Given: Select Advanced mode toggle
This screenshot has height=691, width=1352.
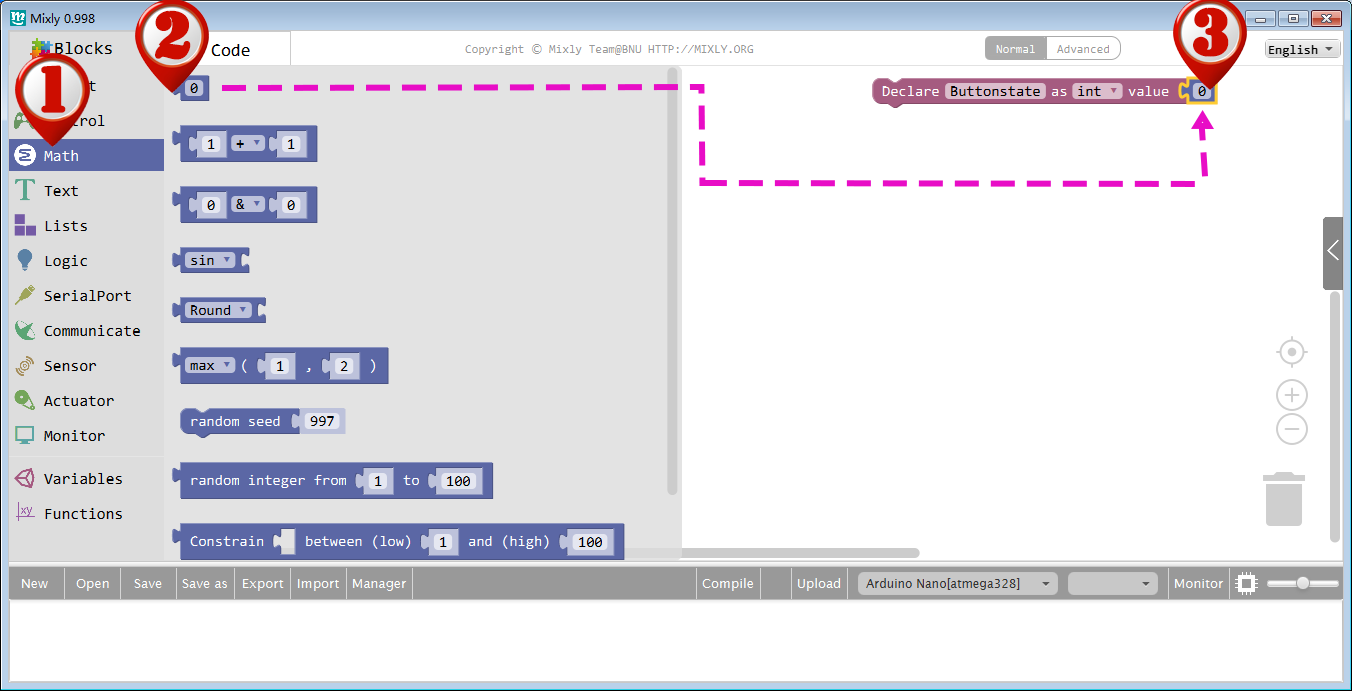Looking at the screenshot, I should click(1083, 49).
